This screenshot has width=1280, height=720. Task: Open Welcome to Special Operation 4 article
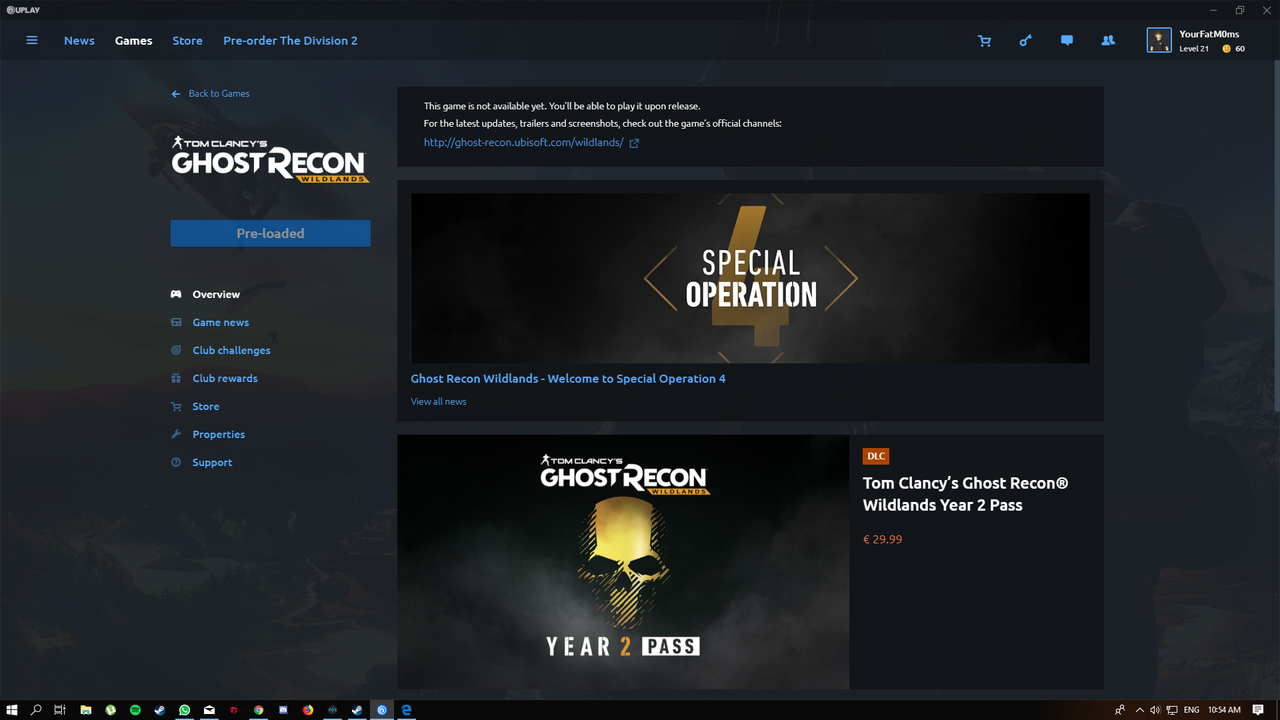[568, 379]
